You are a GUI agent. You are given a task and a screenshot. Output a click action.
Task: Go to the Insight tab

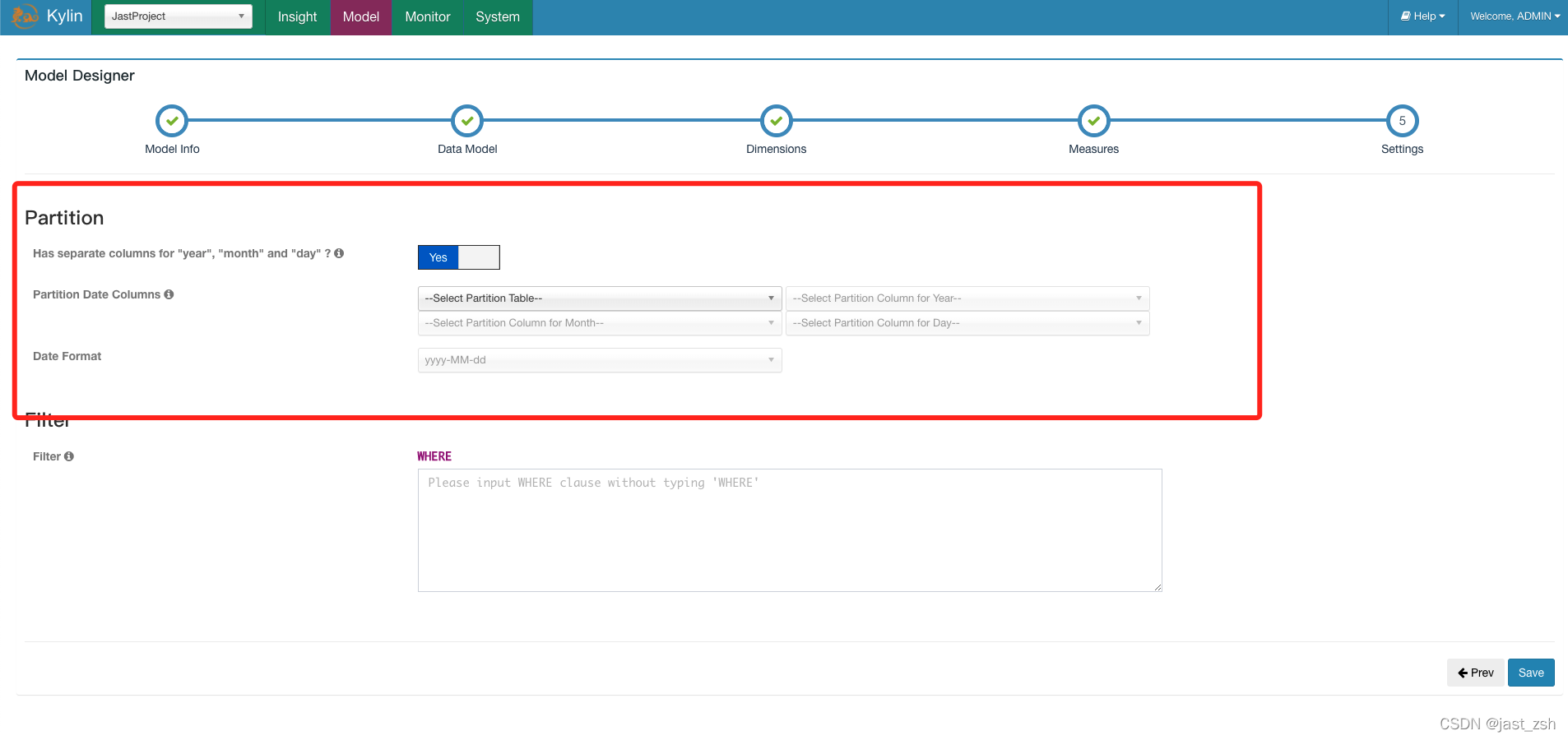[297, 16]
